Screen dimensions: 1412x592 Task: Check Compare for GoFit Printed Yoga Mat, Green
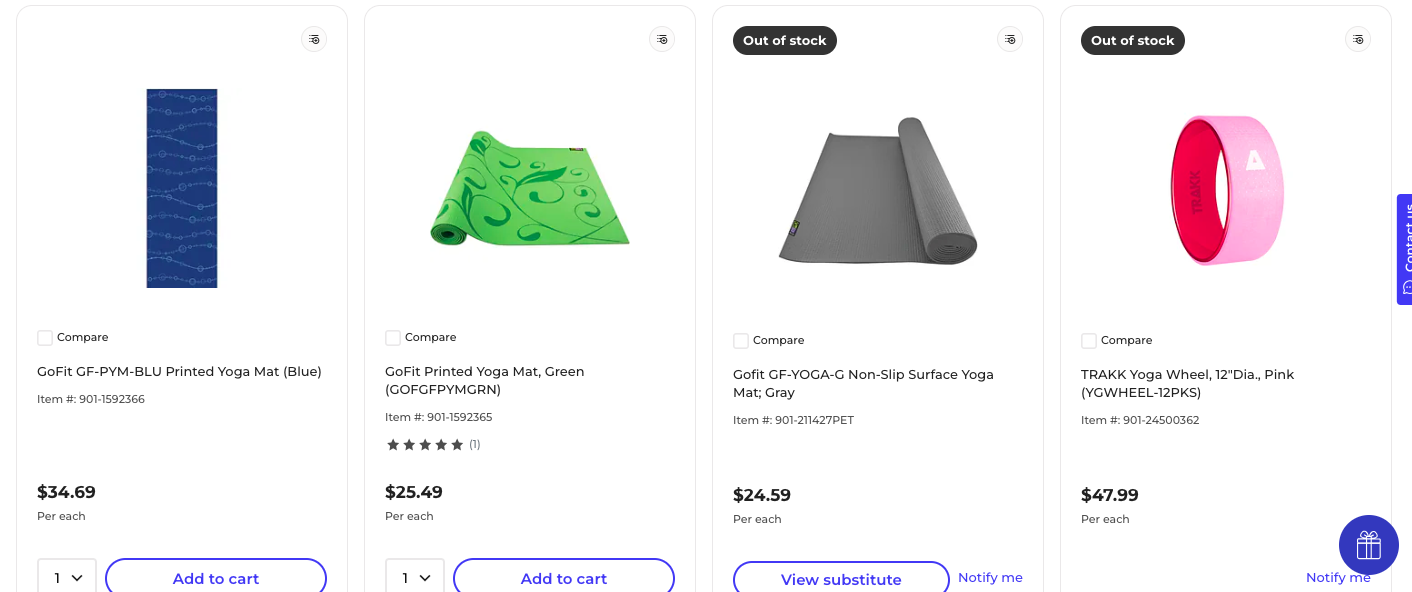click(393, 338)
